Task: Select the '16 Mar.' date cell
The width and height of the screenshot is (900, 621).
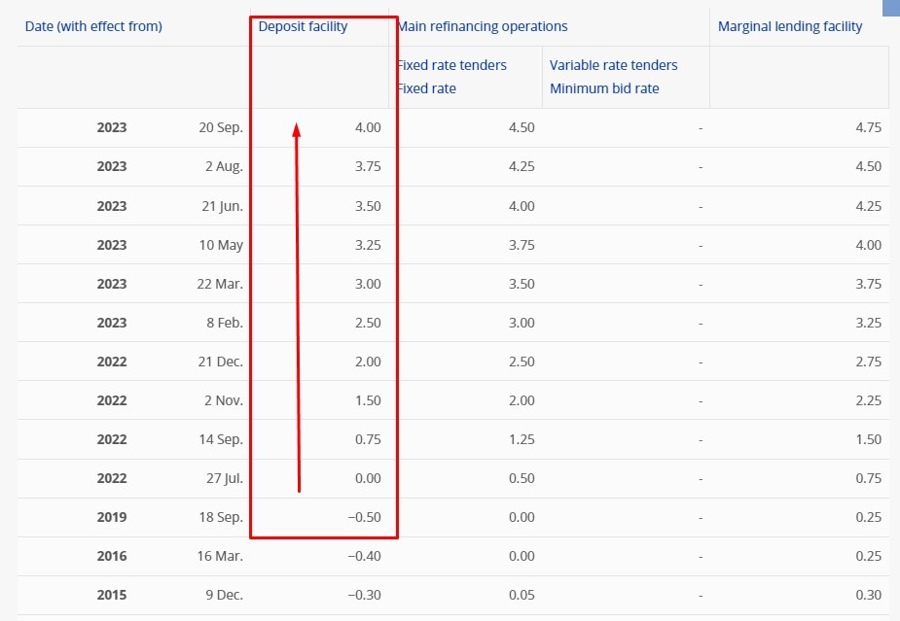Action: (x=220, y=556)
